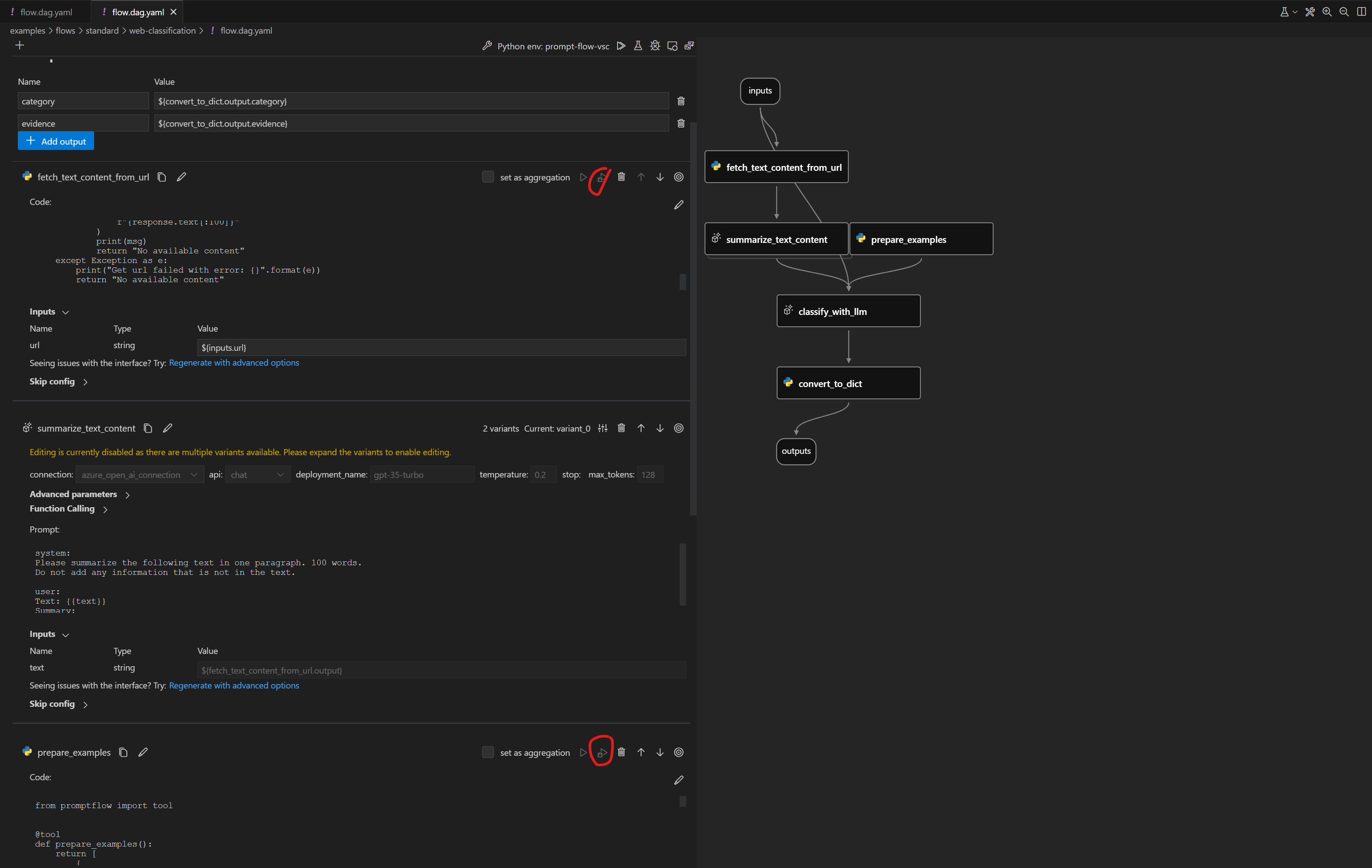This screenshot has width=1372, height=868.
Task: Check set as aggregation for prepare_examples
Action: point(488,752)
